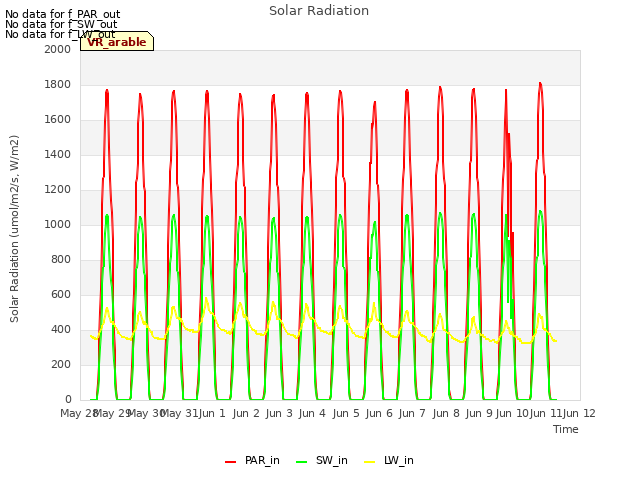Click the 'No data for f_SW_out' message
640x480 pixels.
[61, 24]
